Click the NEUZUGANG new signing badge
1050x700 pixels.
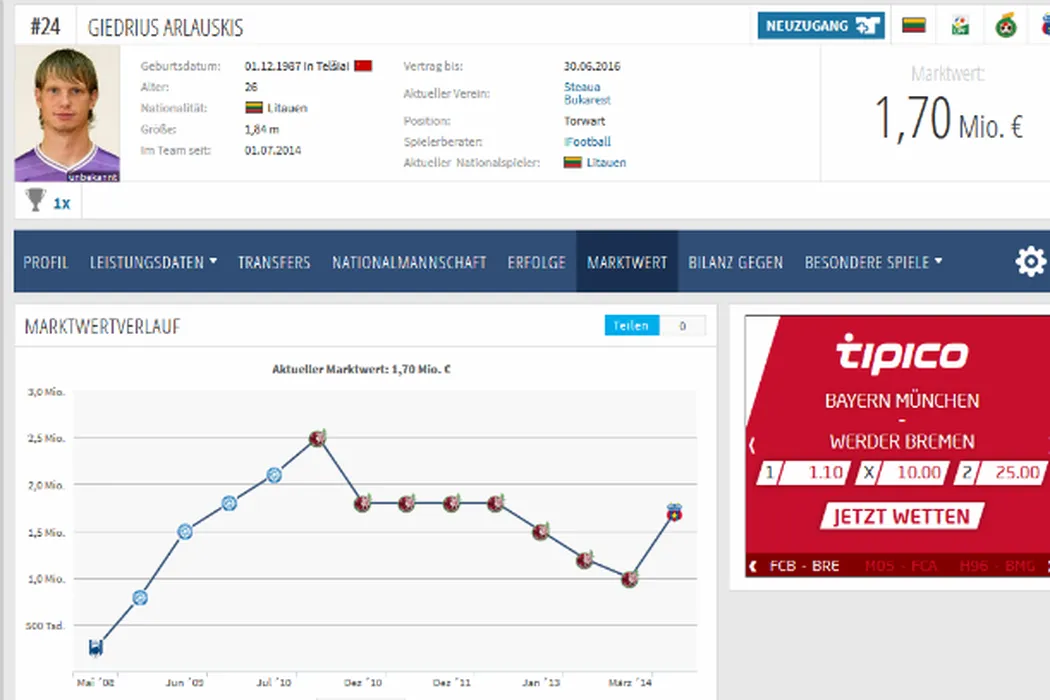[x=820, y=26]
